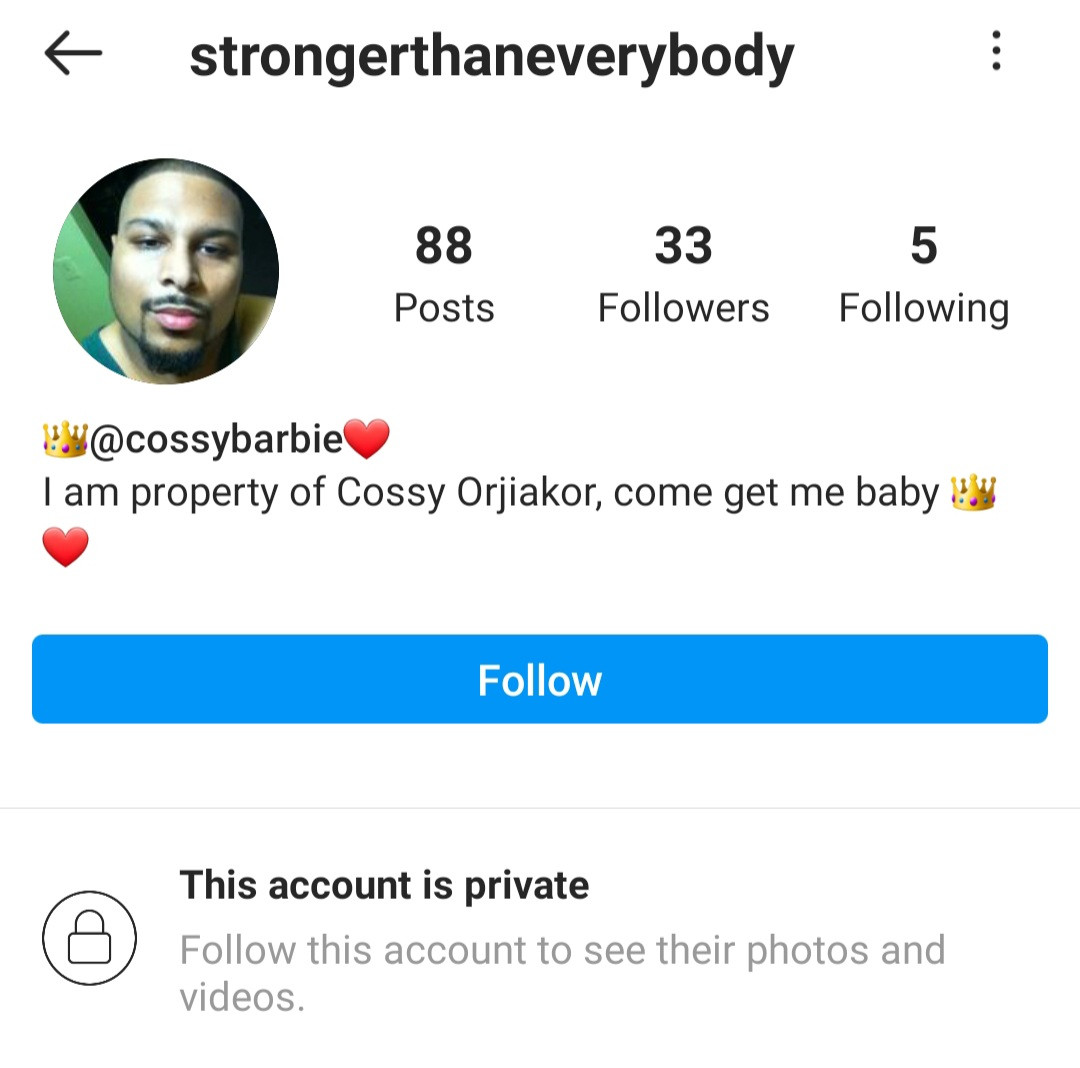
Task: Open the profile picture
Action: [x=166, y=271]
